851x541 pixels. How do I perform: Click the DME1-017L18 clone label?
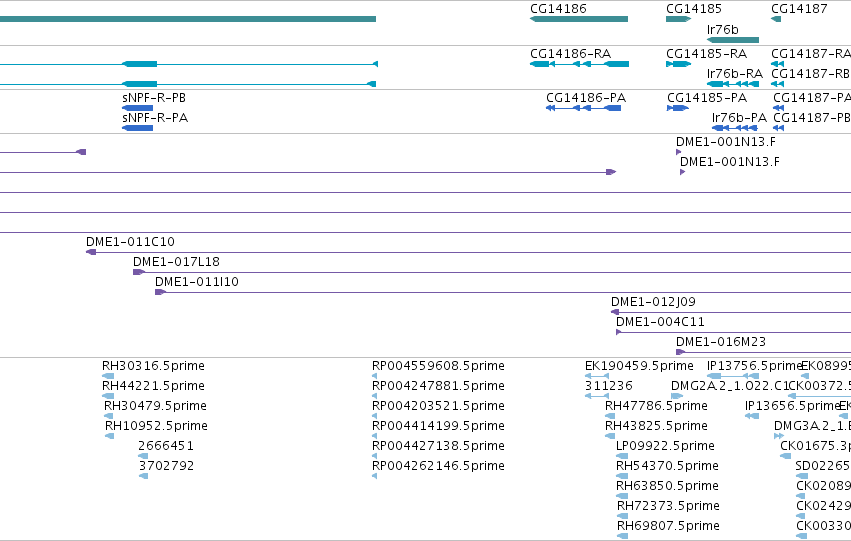coord(176,262)
